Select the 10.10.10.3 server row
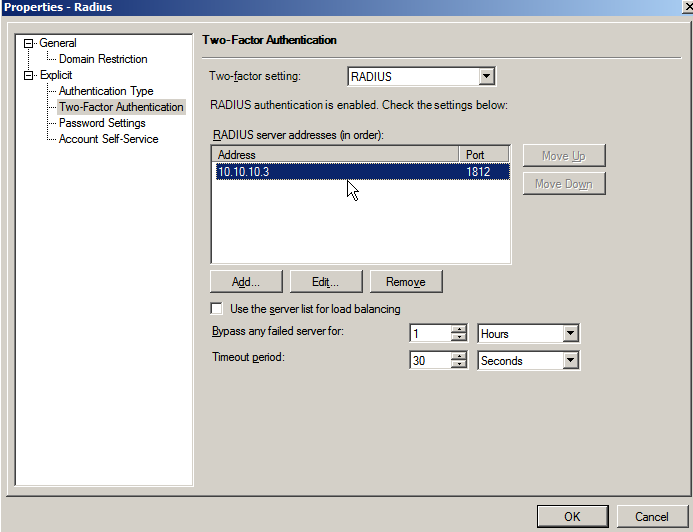 click(362, 171)
